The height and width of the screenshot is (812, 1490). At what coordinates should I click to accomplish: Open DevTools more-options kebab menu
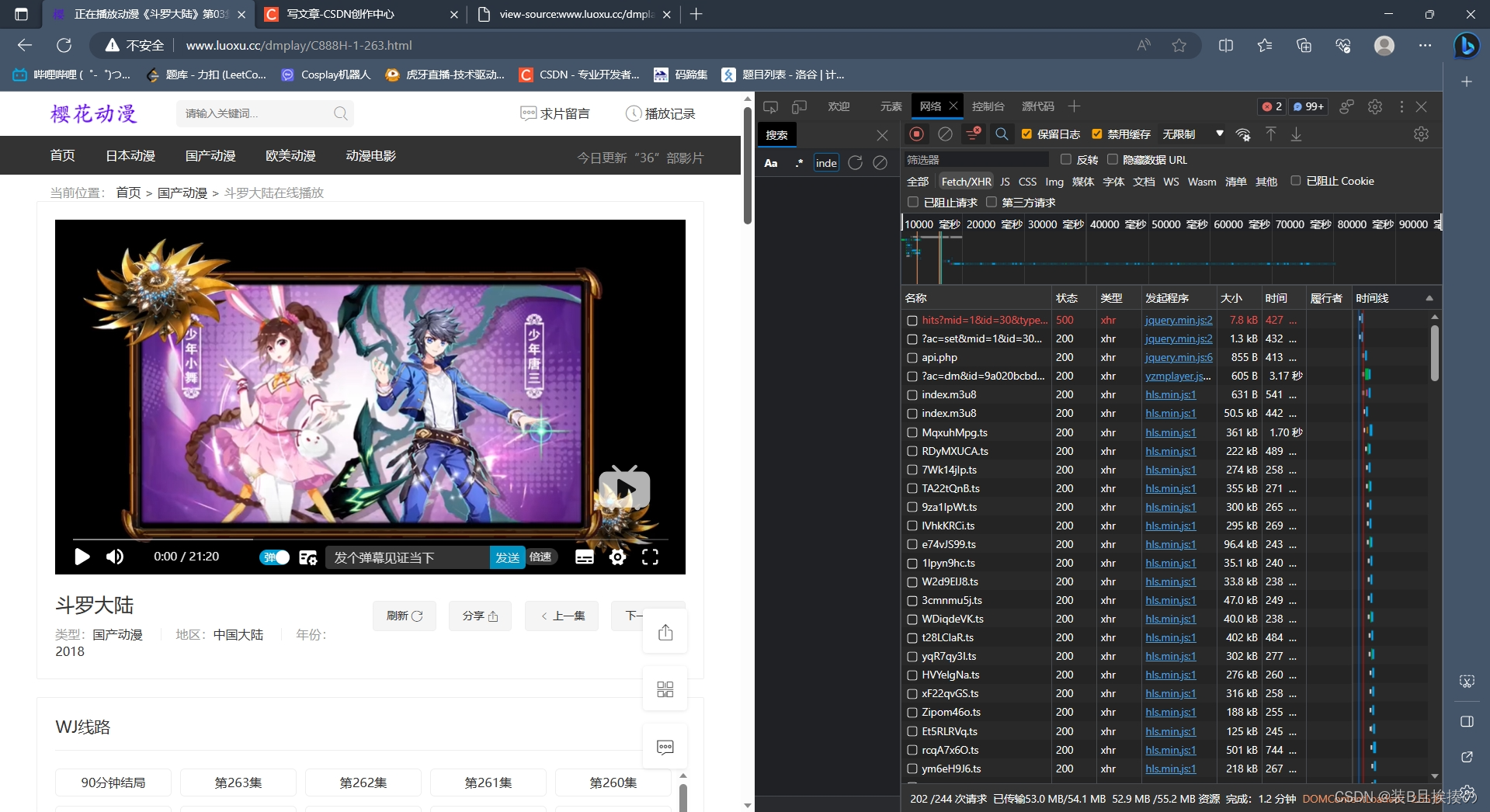pyautogui.click(x=1401, y=106)
